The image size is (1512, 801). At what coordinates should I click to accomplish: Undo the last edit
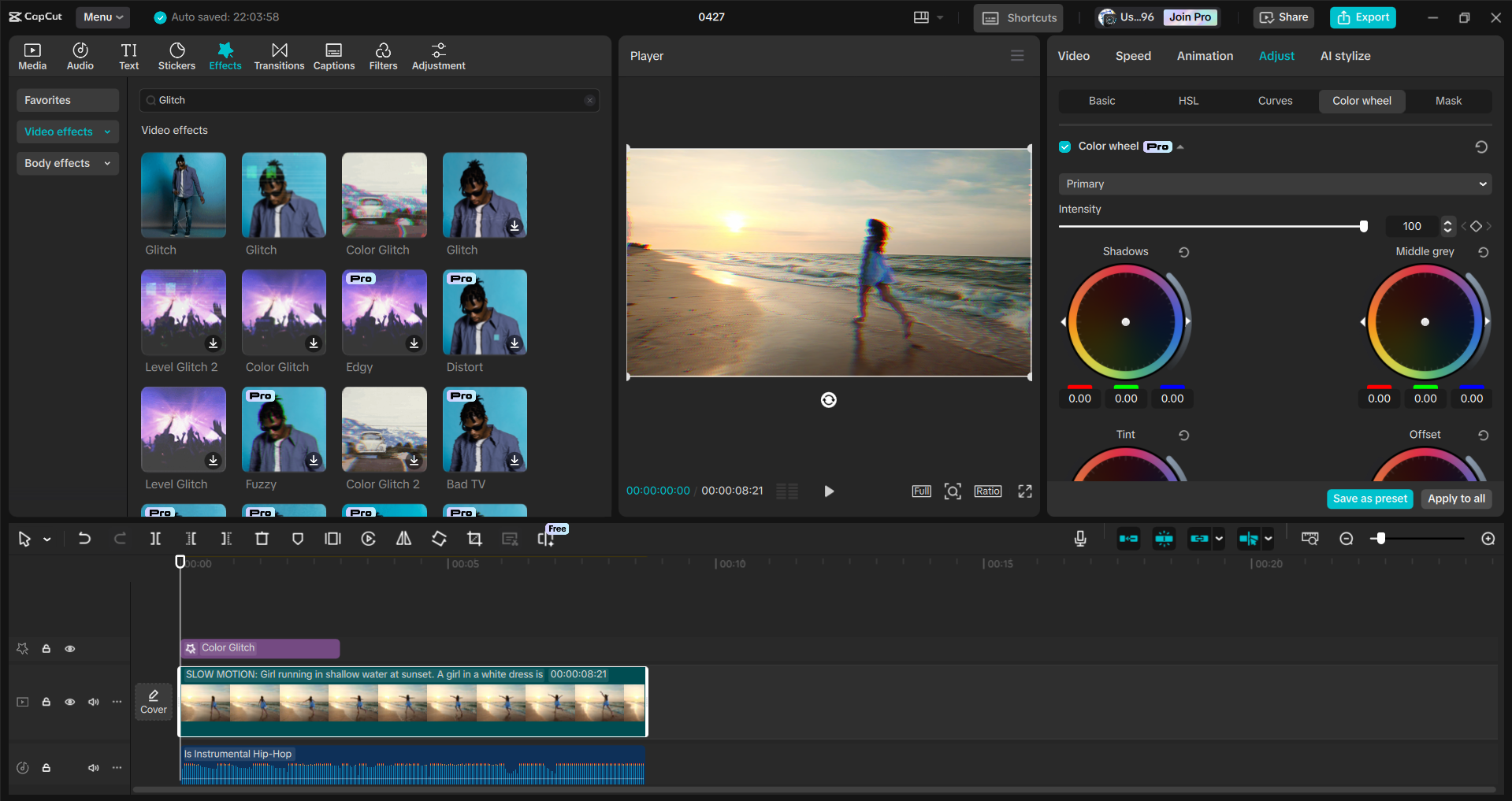[x=84, y=539]
